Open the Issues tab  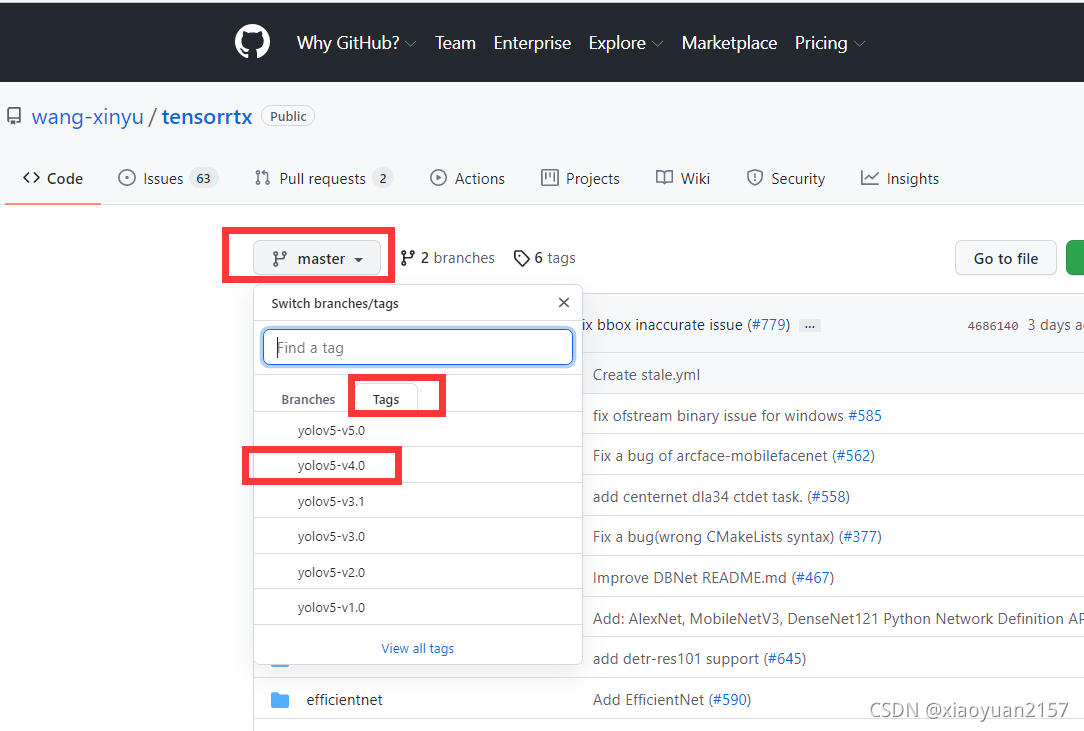coord(168,178)
